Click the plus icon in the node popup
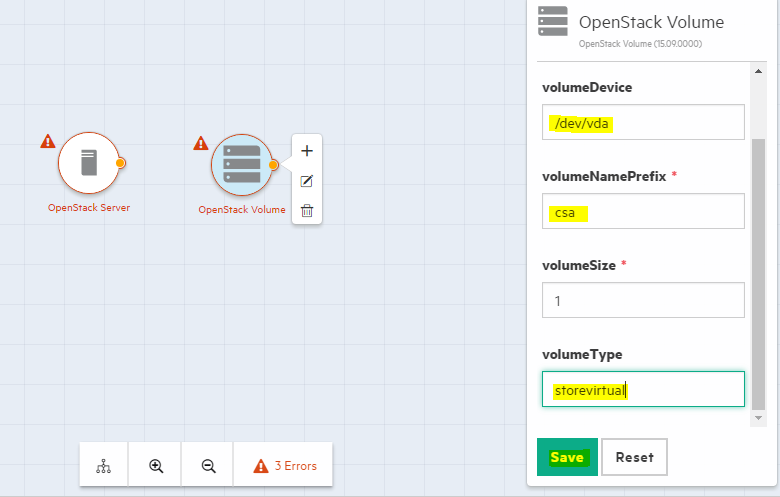Image resolution: width=780 pixels, height=497 pixels. coord(307,151)
